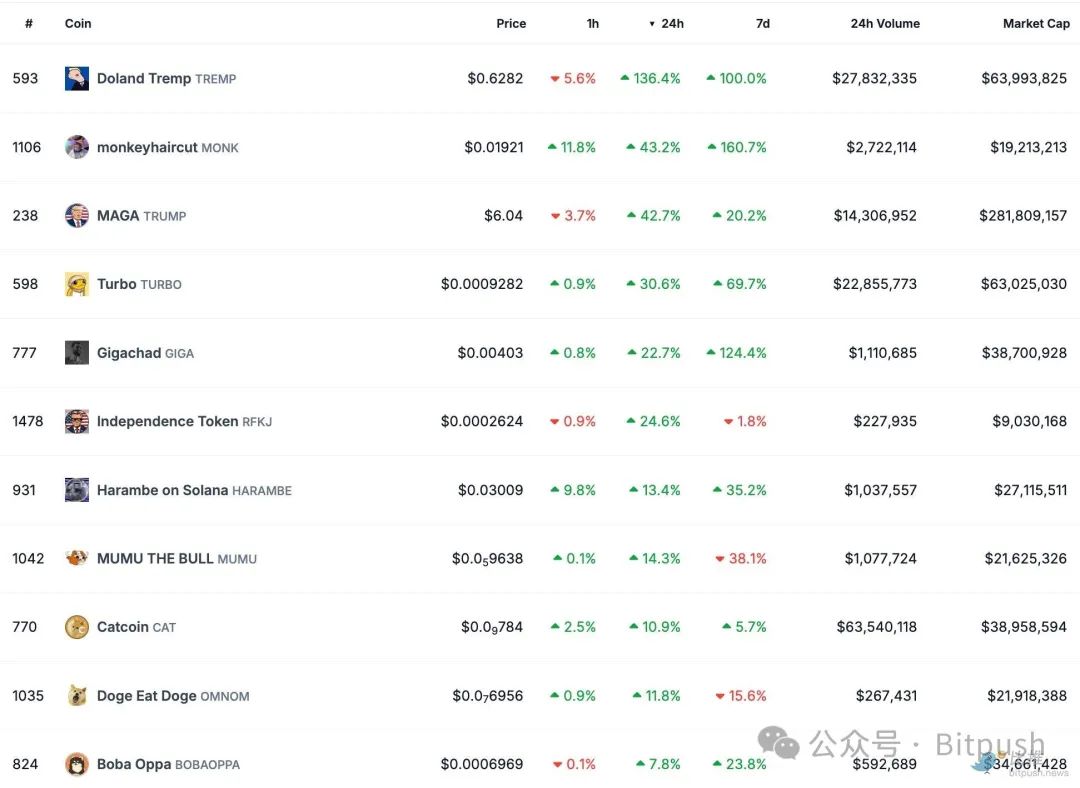Click the market cap $9,030,168
The height and width of the screenshot is (788, 1080).
coord(1030,421)
